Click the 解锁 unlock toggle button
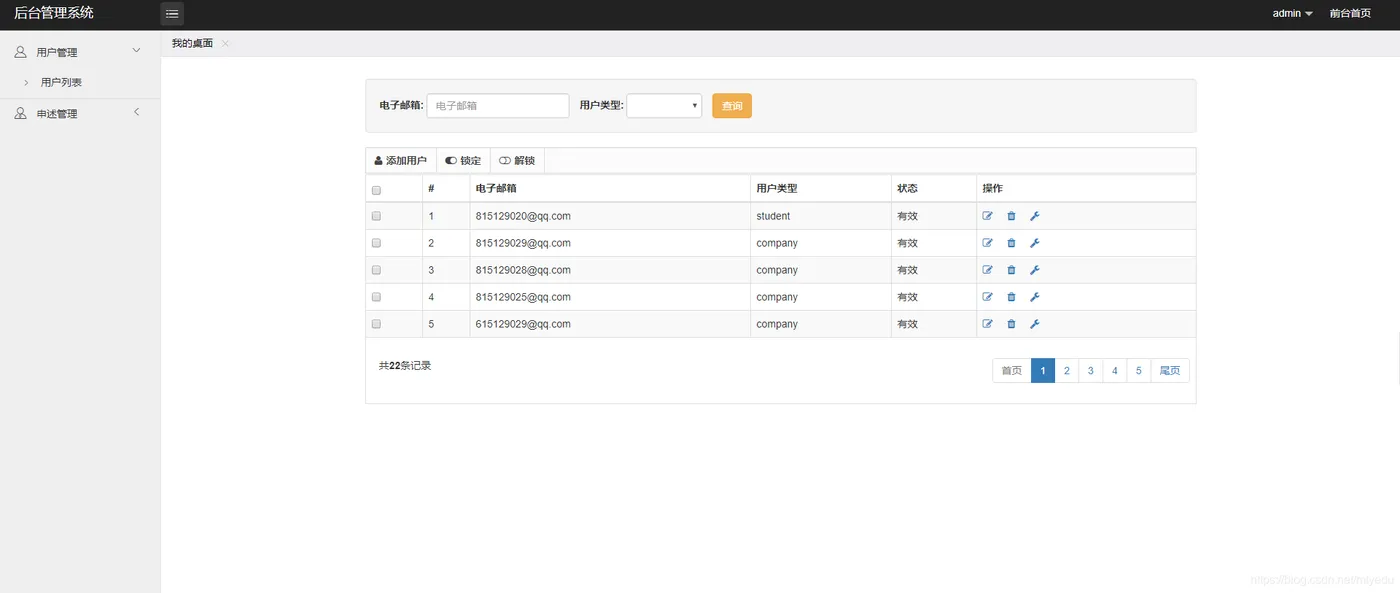This screenshot has height=593, width=1400. (x=517, y=161)
